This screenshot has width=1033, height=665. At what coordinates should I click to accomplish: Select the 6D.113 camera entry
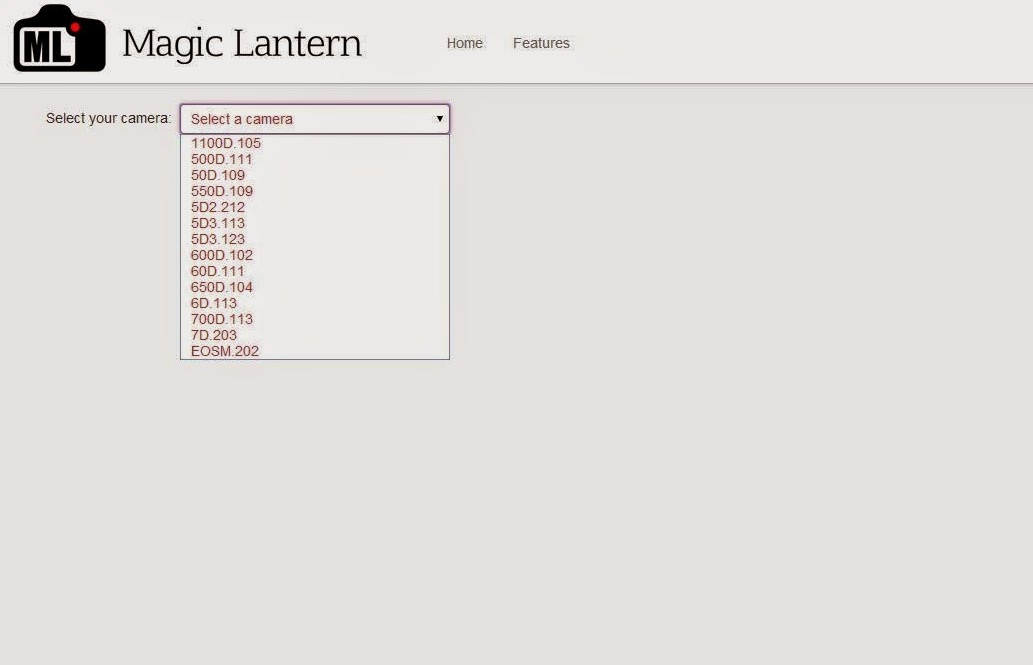(315, 303)
